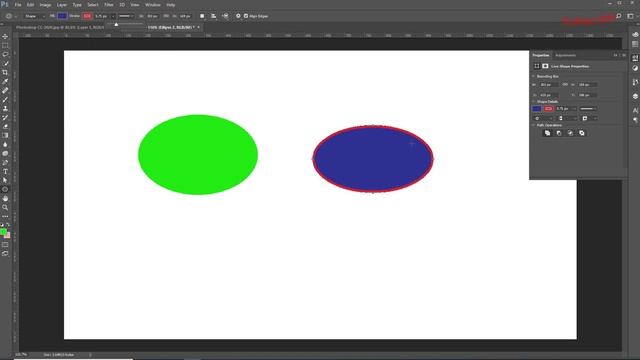Collapse the Bounding Box section

click(533, 76)
